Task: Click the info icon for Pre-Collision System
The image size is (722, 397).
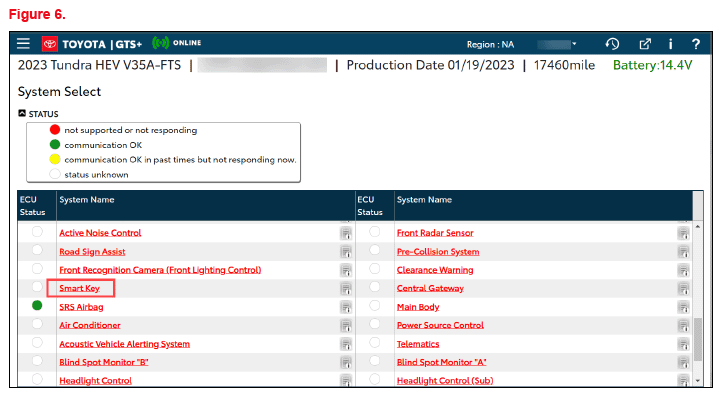Action: (683, 252)
